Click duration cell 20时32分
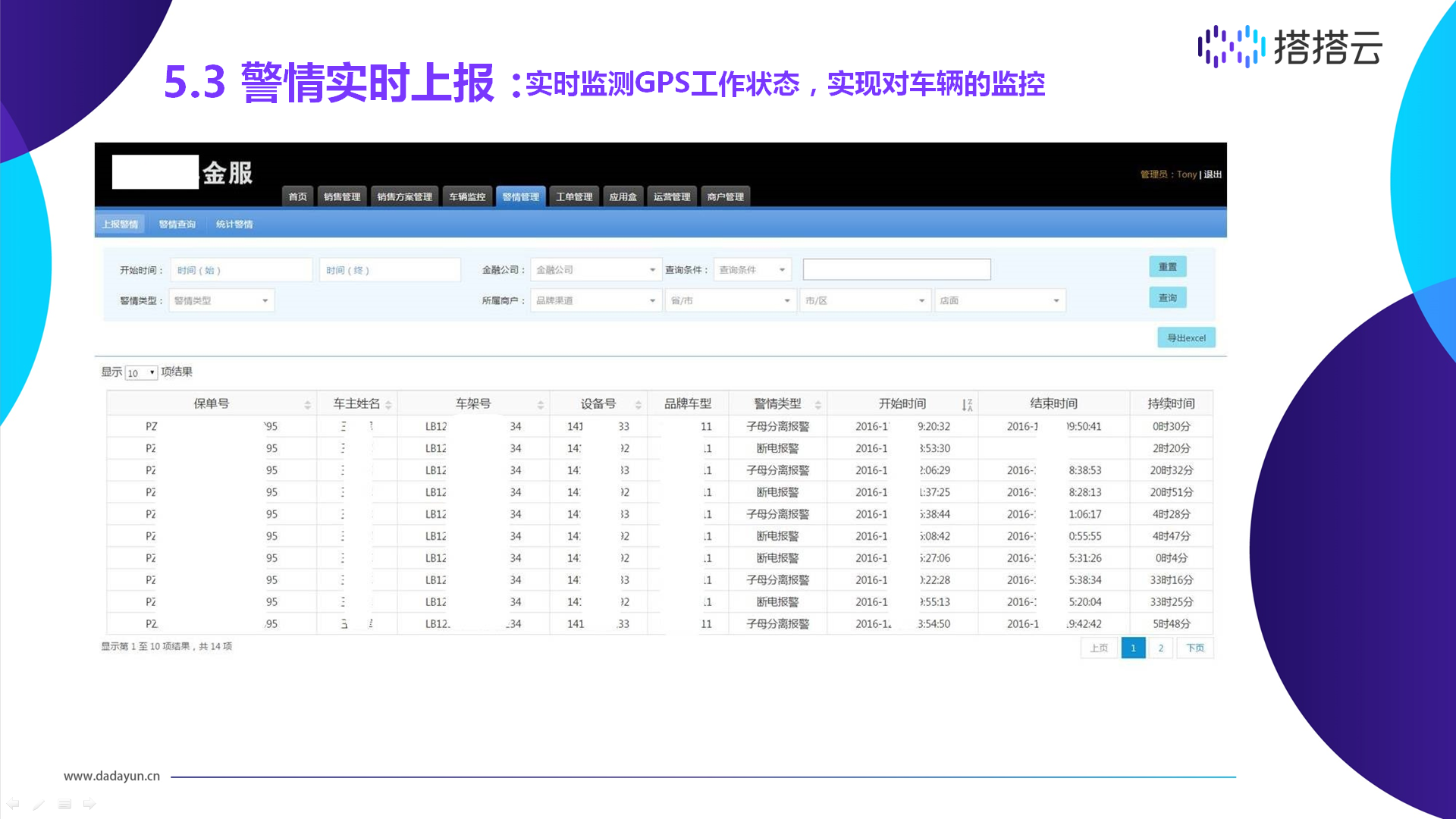 pyautogui.click(x=1171, y=471)
